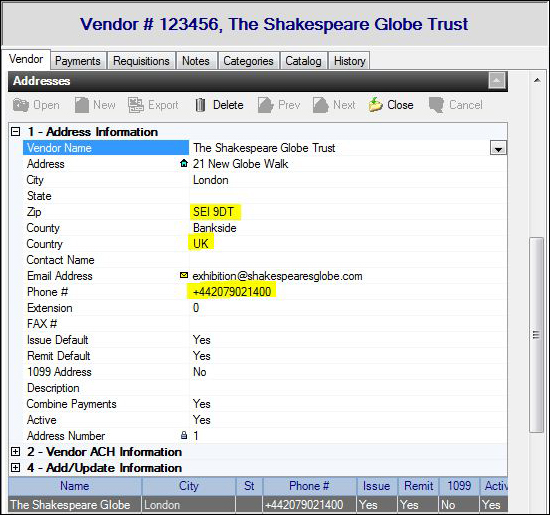
Task: Click the Export button label
Action: coord(163,105)
